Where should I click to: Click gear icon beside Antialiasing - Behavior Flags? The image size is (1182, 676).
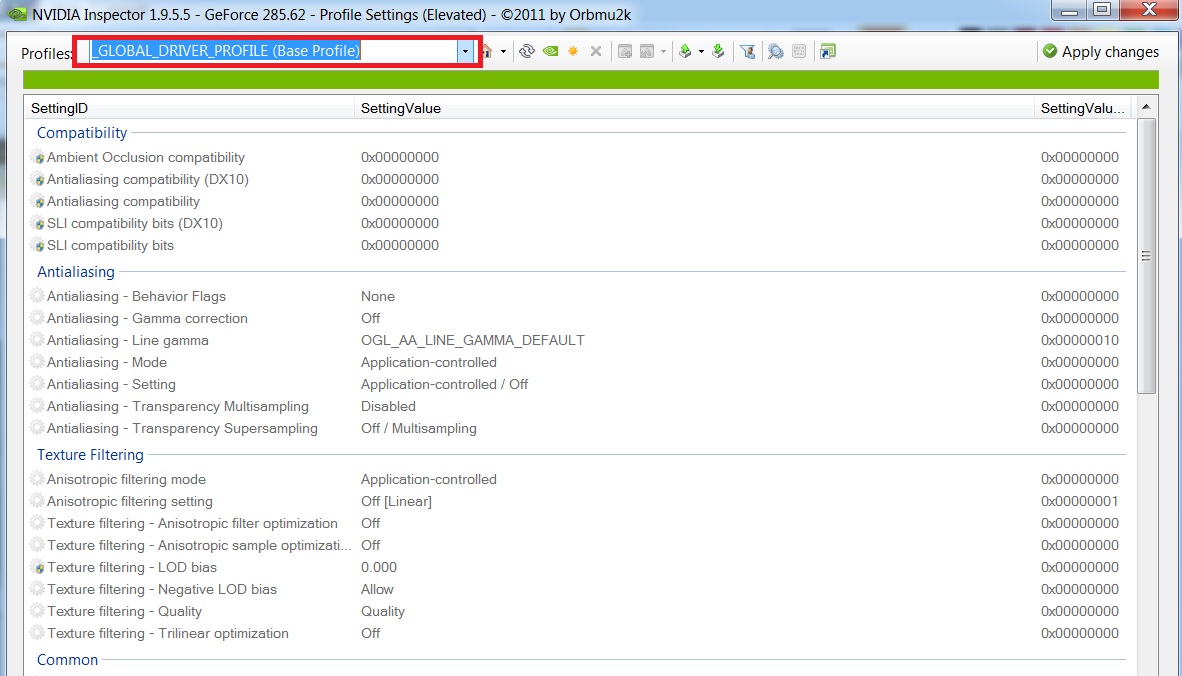(x=37, y=296)
